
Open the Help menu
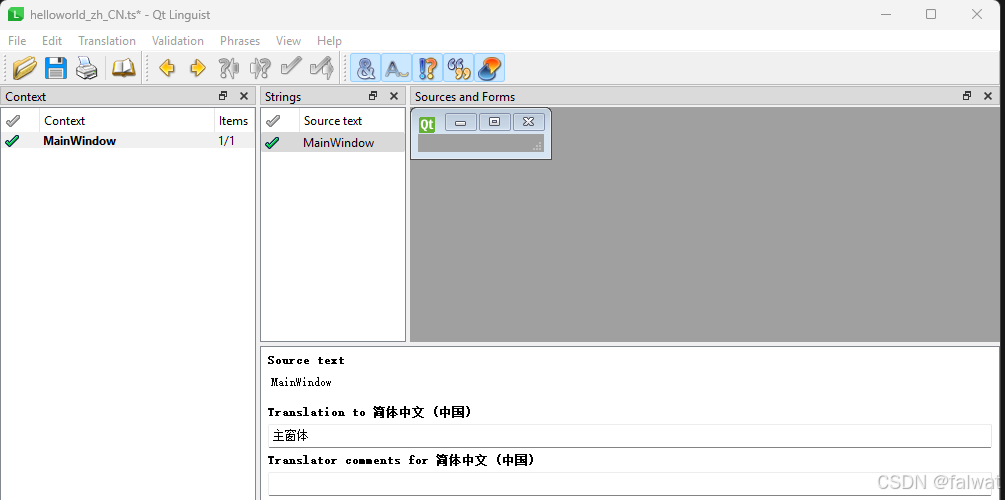pos(329,41)
